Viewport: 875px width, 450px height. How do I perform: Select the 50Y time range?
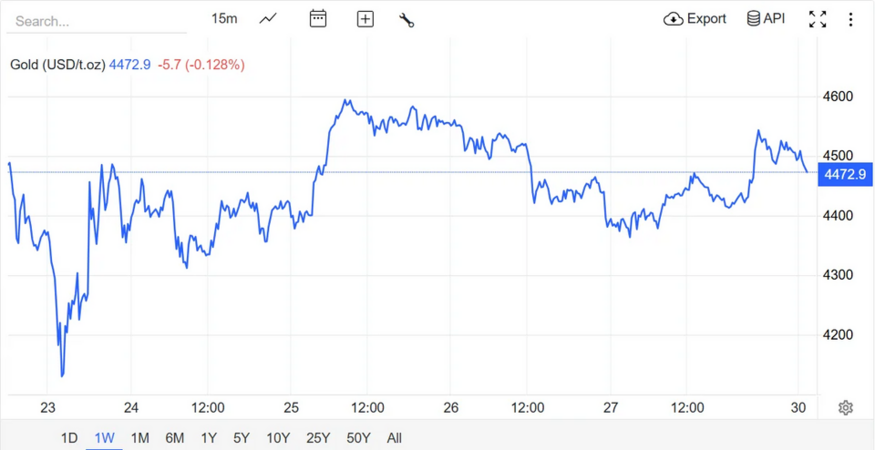coord(358,438)
